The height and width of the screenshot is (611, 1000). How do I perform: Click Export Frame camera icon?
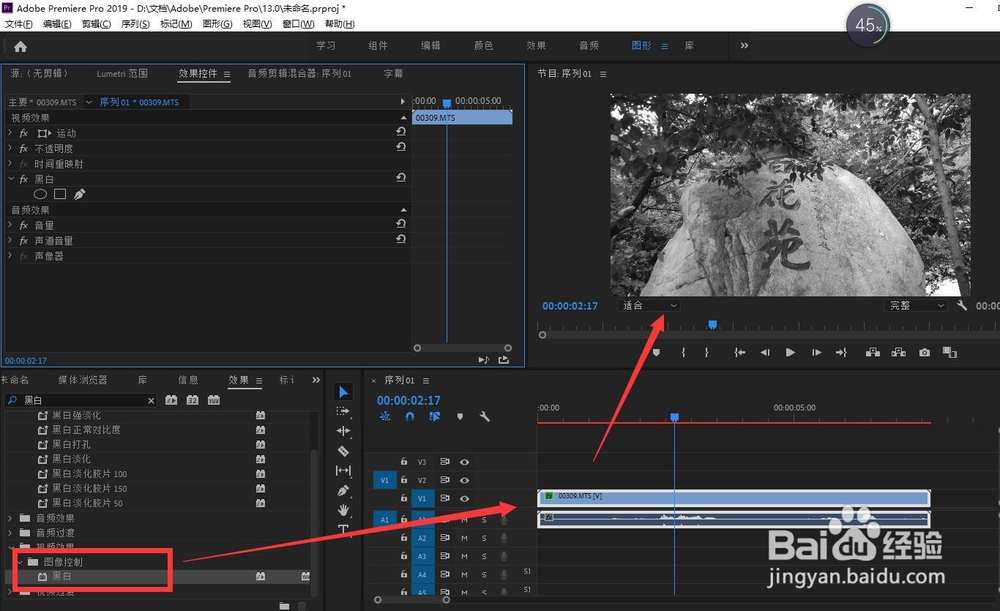point(924,352)
